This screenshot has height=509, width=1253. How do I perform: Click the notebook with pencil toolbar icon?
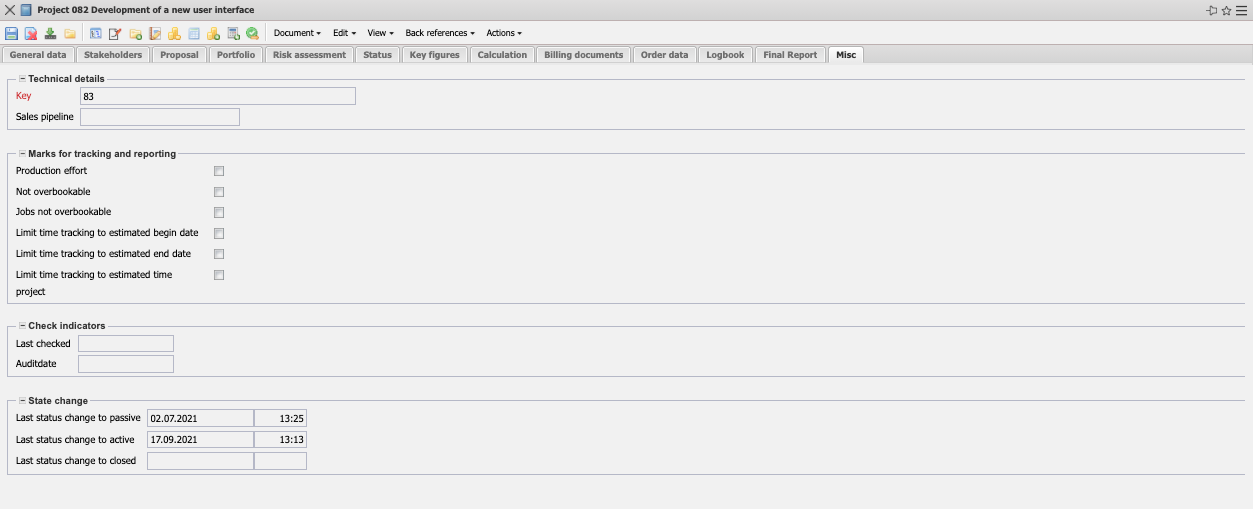point(155,33)
